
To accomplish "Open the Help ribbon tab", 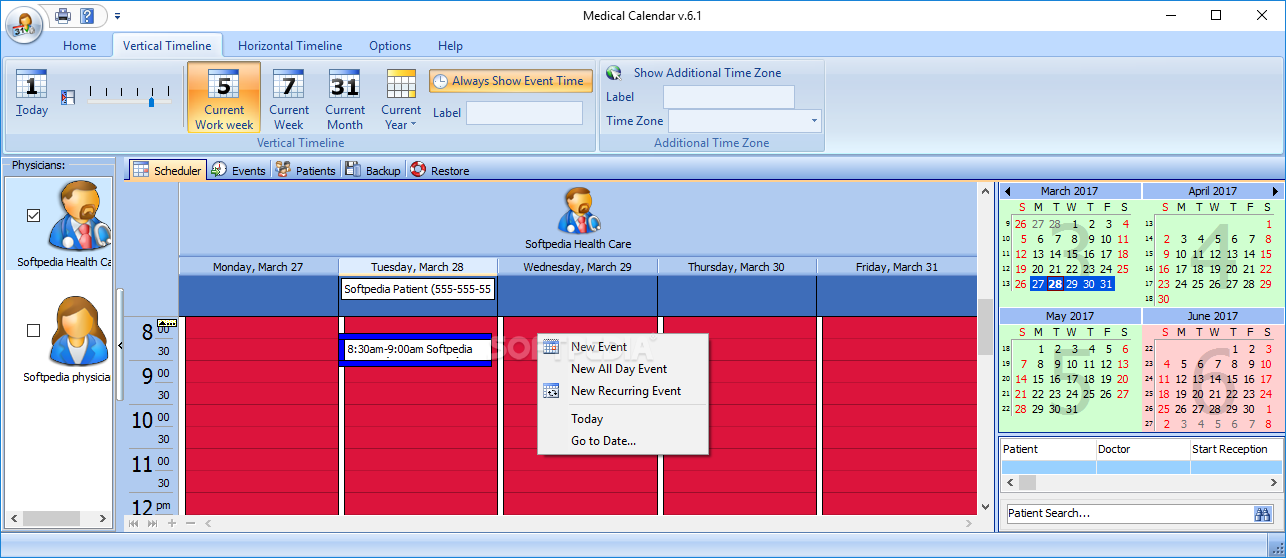I will coord(451,45).
